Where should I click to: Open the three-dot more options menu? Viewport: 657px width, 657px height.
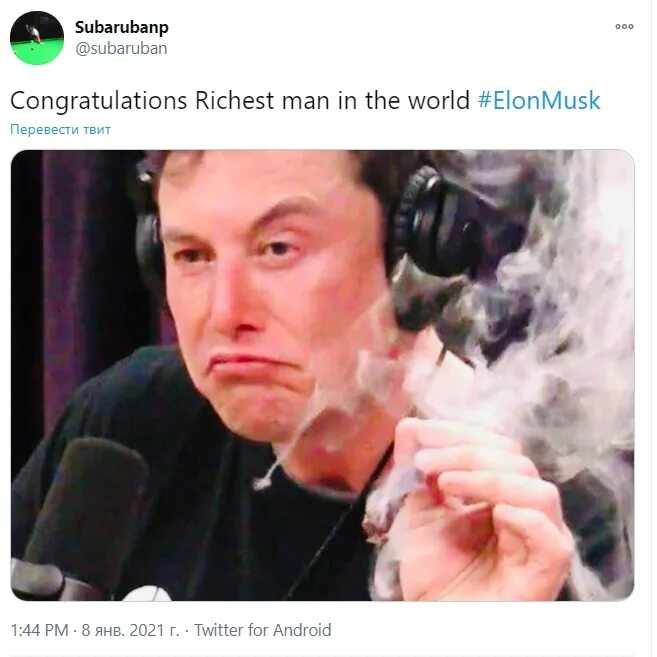tap(624, 26)
